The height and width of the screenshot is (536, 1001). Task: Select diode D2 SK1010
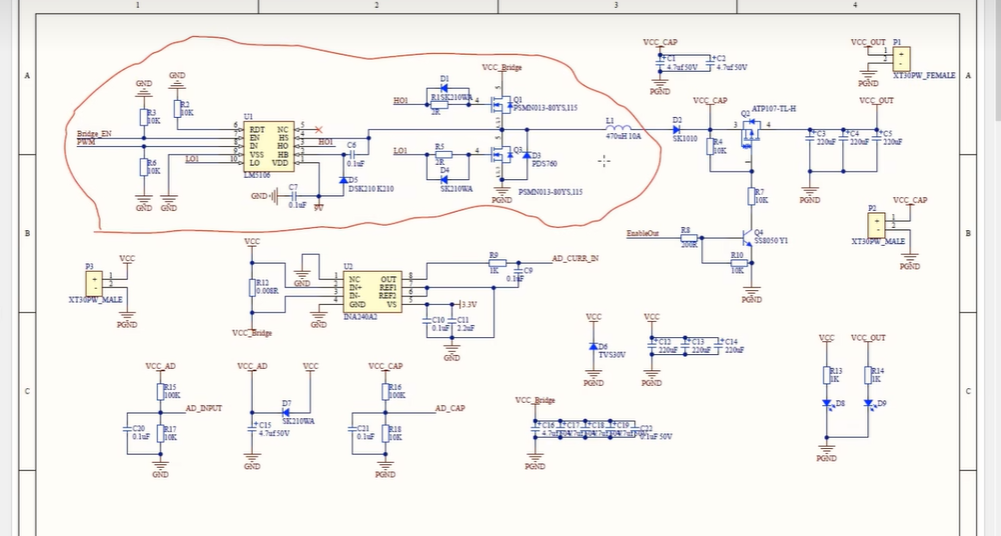(677, 130)
